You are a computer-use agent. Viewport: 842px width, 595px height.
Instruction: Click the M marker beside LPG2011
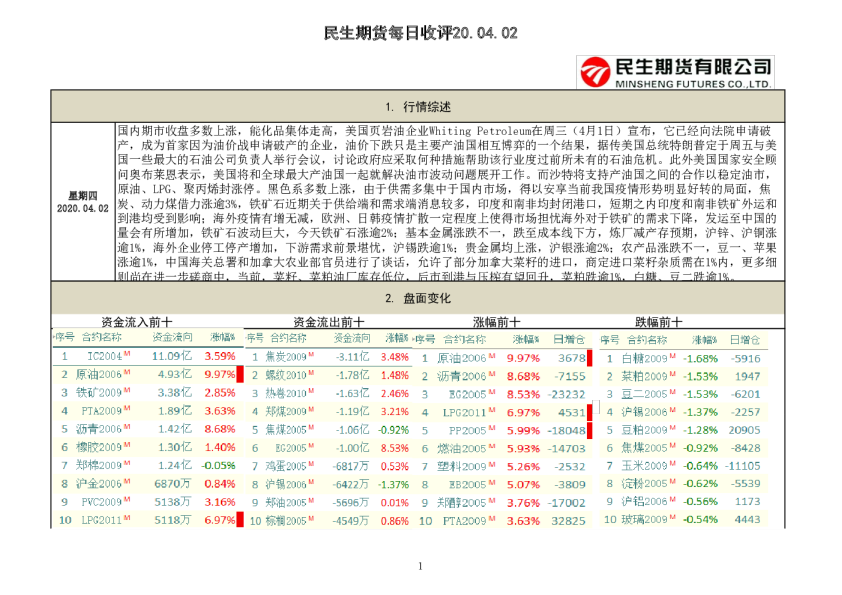pos(126,517)
